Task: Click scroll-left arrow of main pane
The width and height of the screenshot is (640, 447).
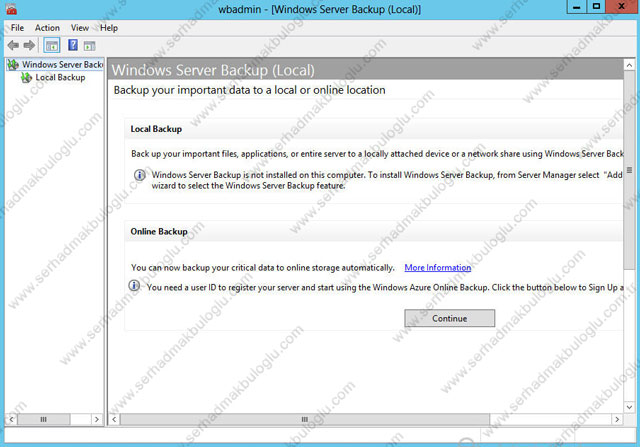Action: coord(114,419)
